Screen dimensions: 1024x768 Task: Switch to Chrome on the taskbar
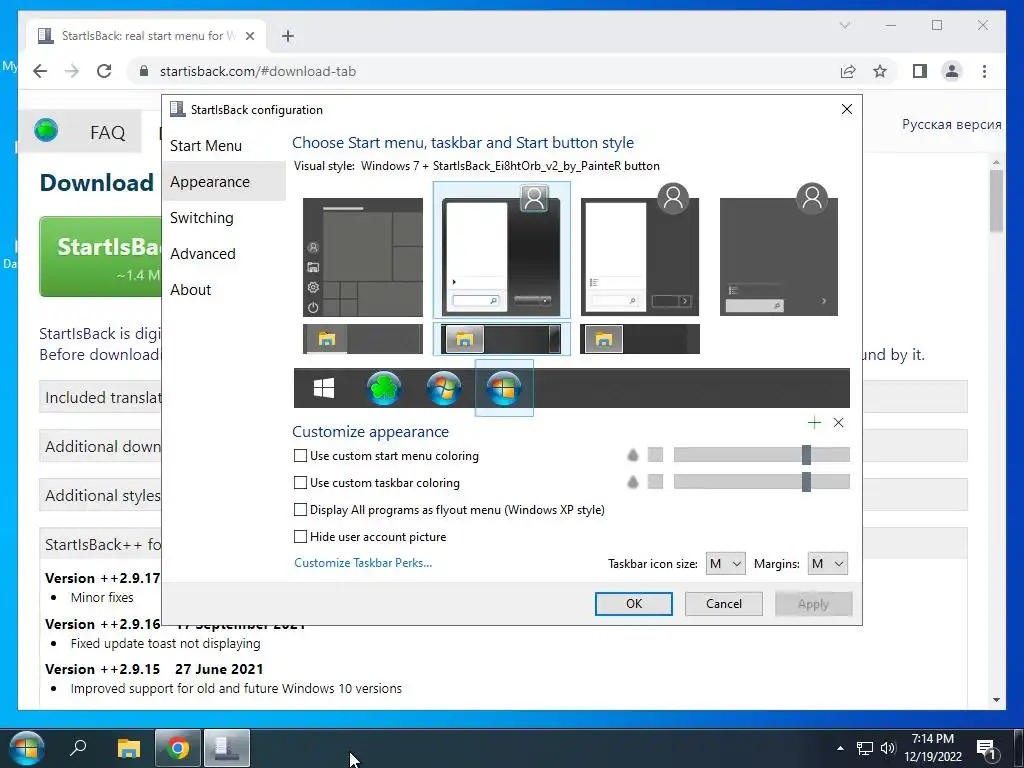[177, 748]
